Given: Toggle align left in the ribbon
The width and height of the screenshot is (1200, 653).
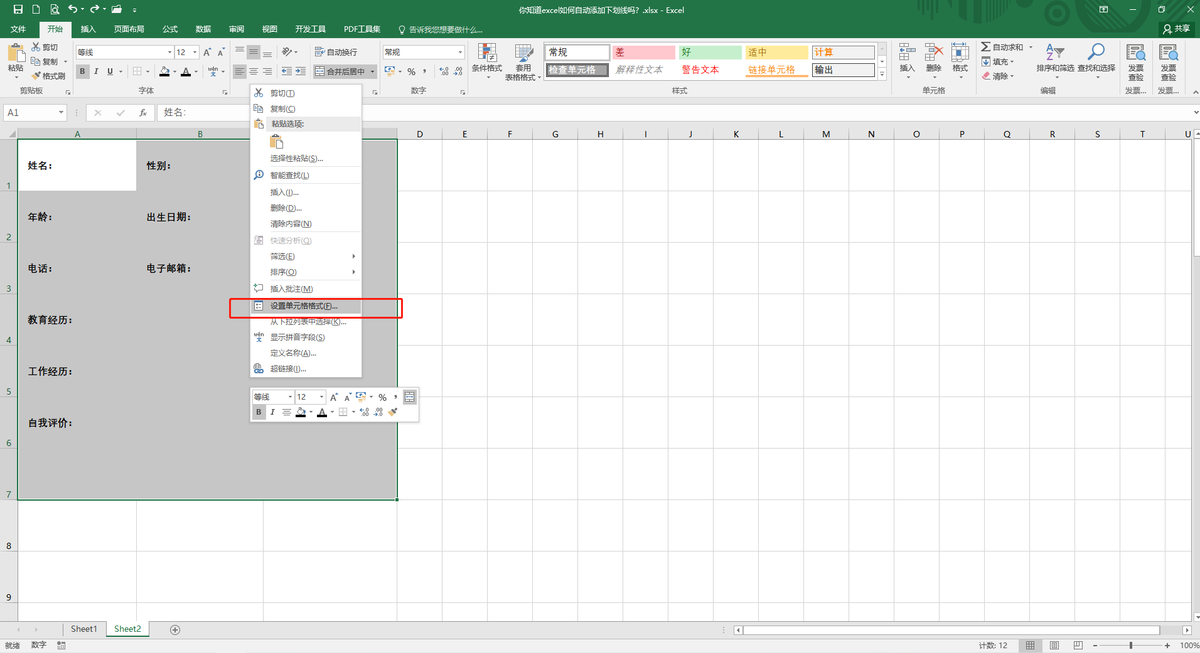Looking at the screenshot, I should 239,71.
